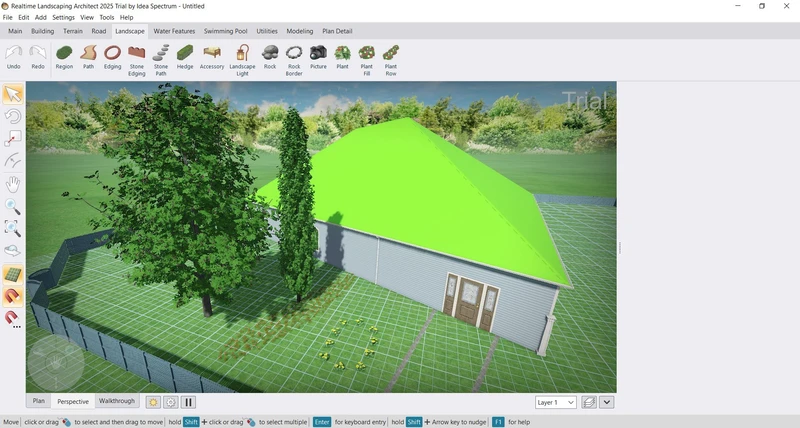Switch to the Water Features tab

(x=174, y=31)
